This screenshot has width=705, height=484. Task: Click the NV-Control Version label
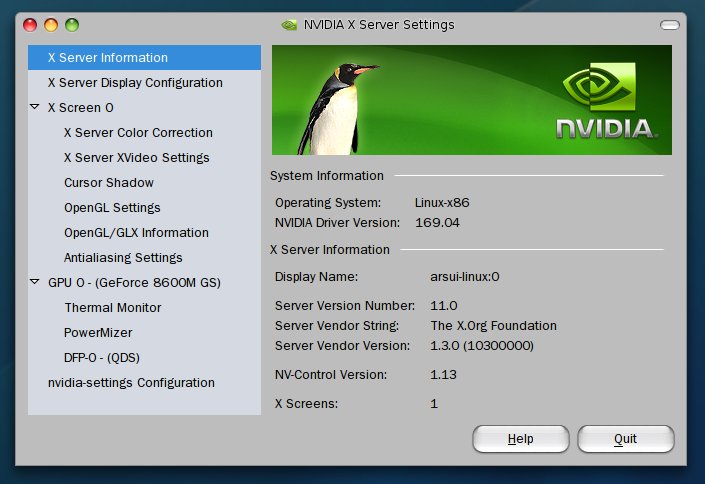coord(331,375)
